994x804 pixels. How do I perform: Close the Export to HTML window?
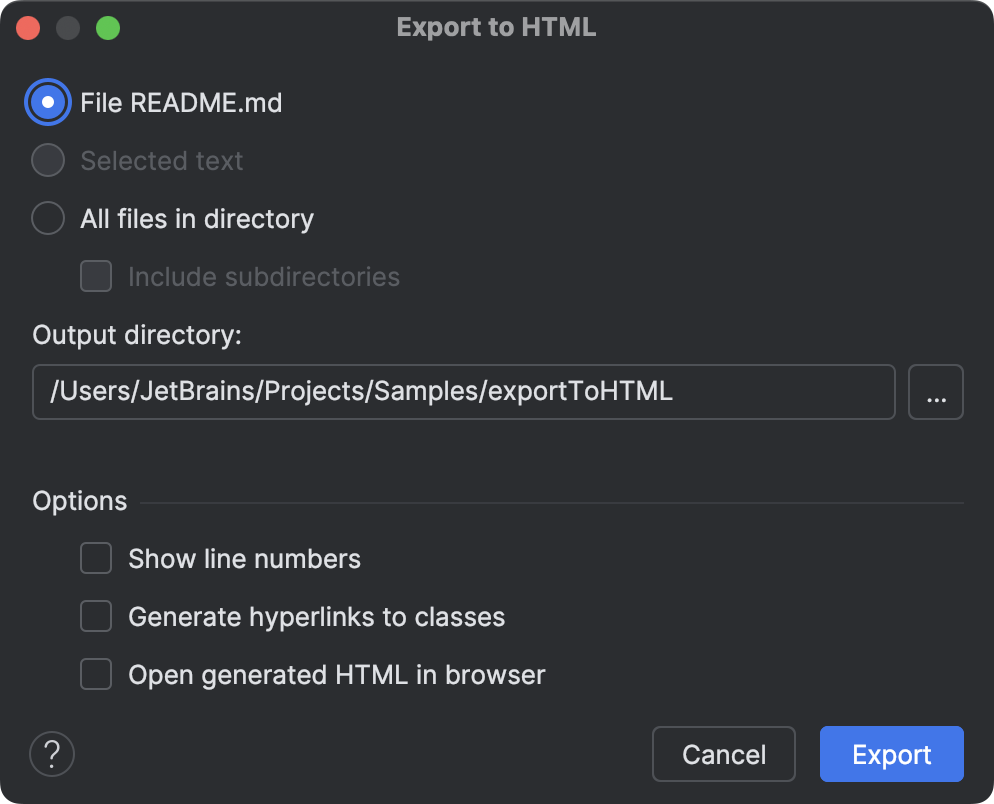tap(28, 27)
